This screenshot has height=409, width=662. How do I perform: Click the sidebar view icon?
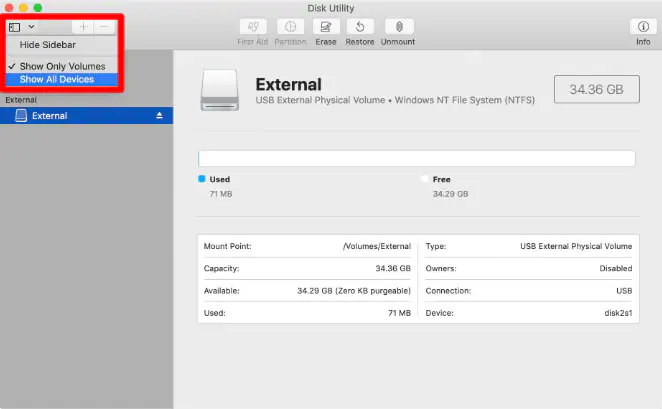[15, 27]
